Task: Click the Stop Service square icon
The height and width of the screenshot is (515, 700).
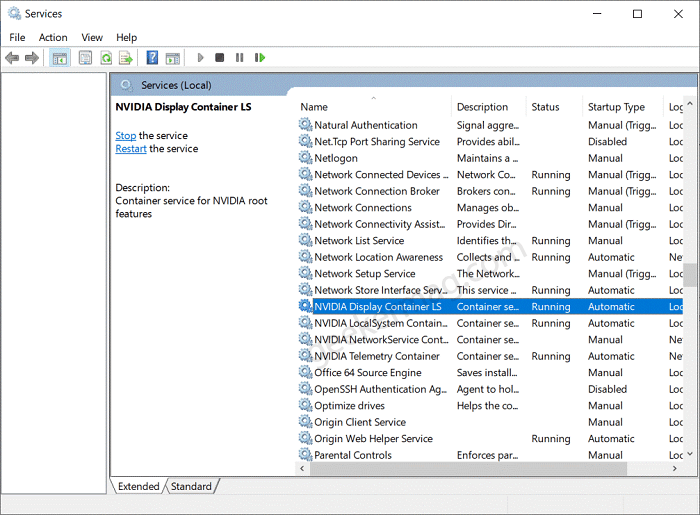Action: [219, 58]
